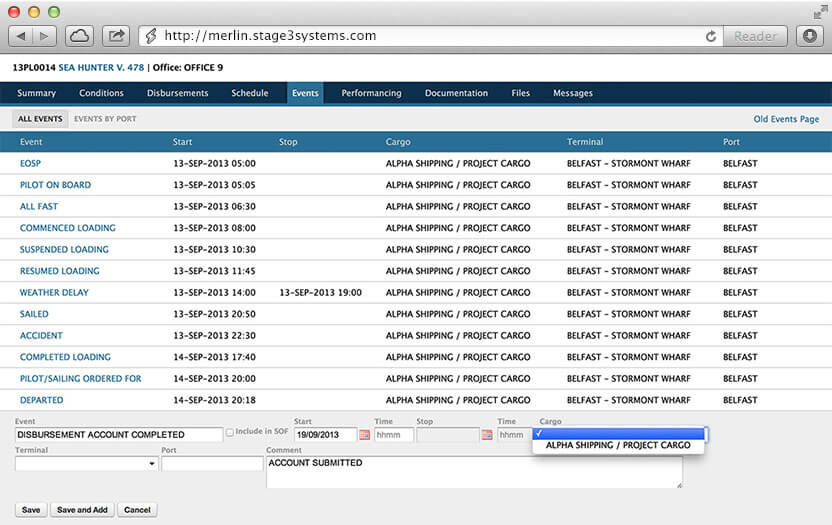Switch to the Disbursements tab
Screen dimensions: 832x525
pos(177,93)
